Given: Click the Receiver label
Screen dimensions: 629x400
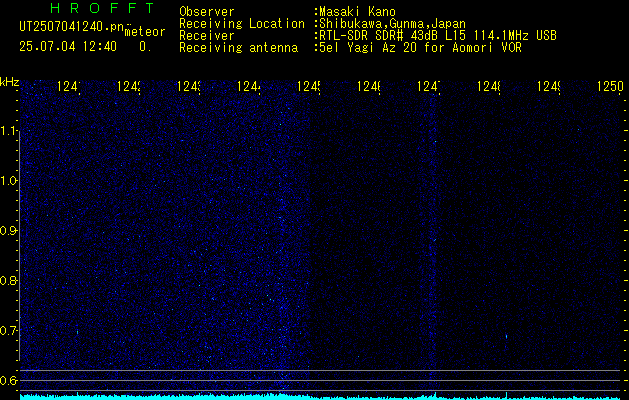Looking at the screenshot, I should [207, 36].
